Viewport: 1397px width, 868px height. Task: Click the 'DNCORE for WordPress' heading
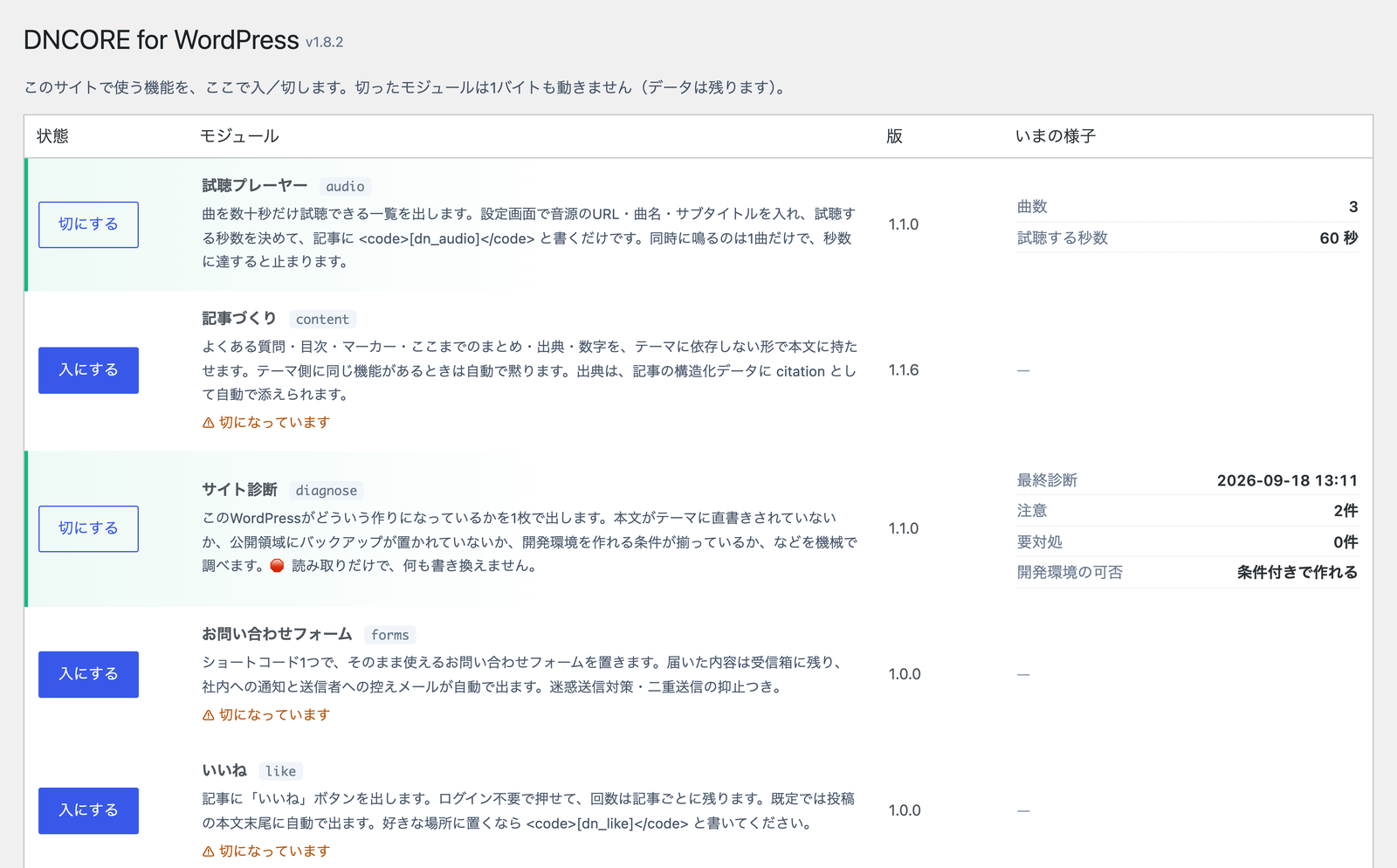(162, 40)
